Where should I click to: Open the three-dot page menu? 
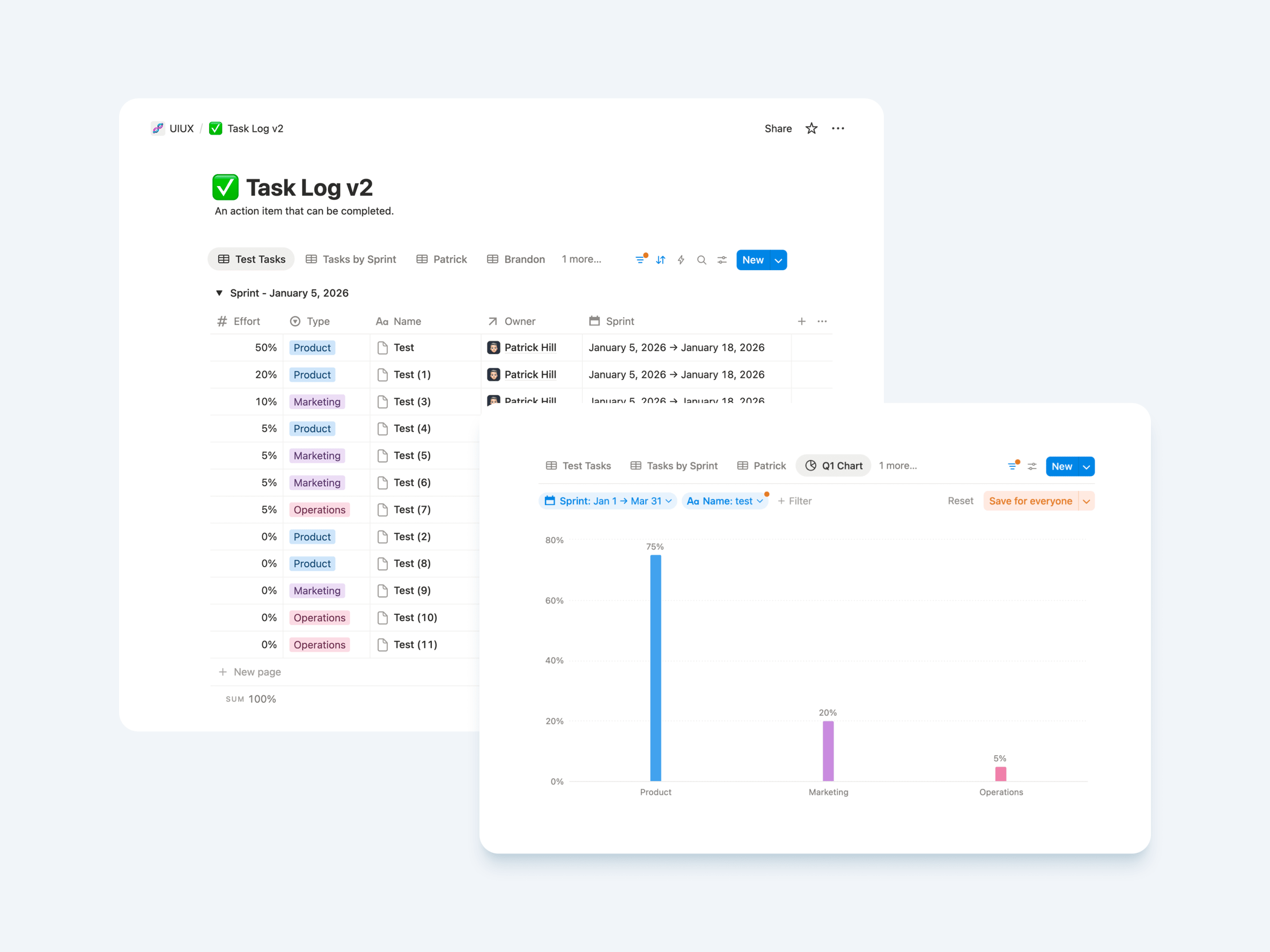838,129
